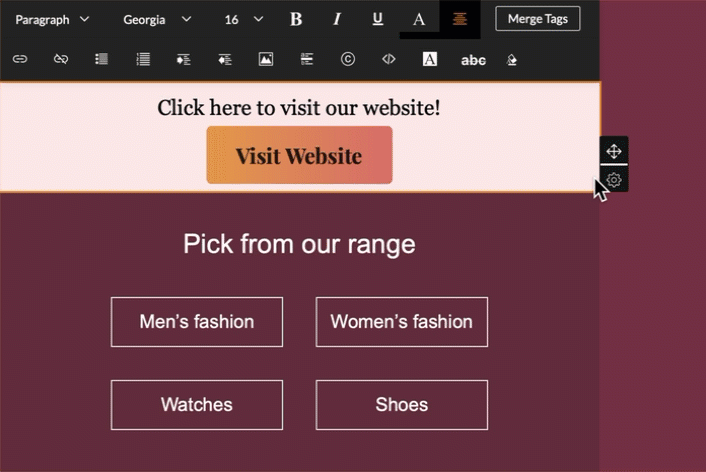Open the Paragraph style dropdown
The height and width of the screenshot is (472, 706).
click(52, 19)
